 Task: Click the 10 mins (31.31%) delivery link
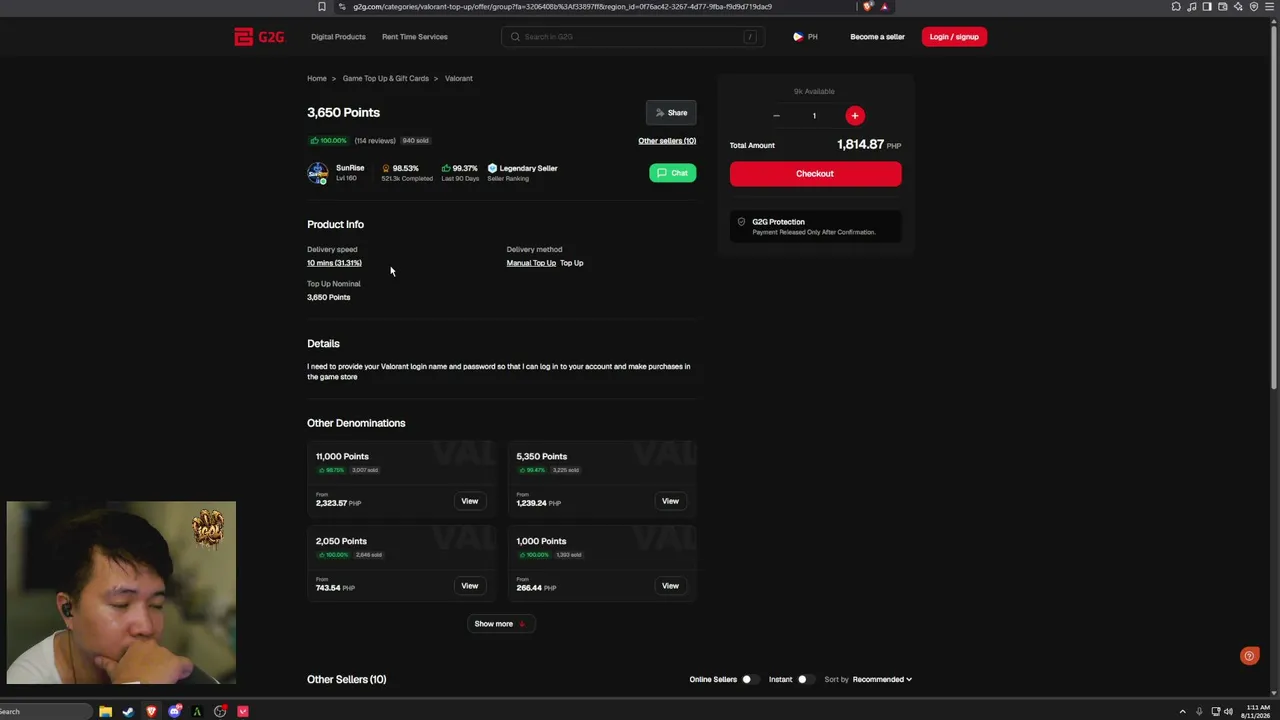334,263
